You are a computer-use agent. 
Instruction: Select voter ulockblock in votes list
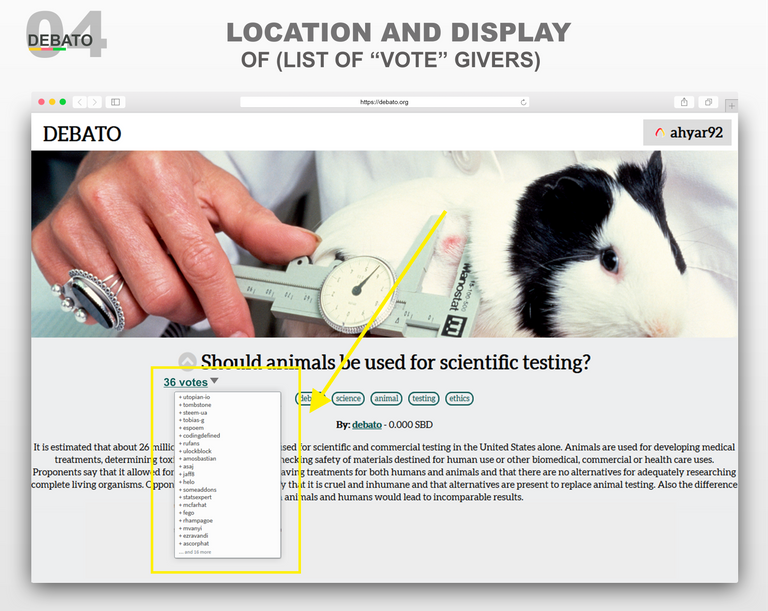pos(195,451)
